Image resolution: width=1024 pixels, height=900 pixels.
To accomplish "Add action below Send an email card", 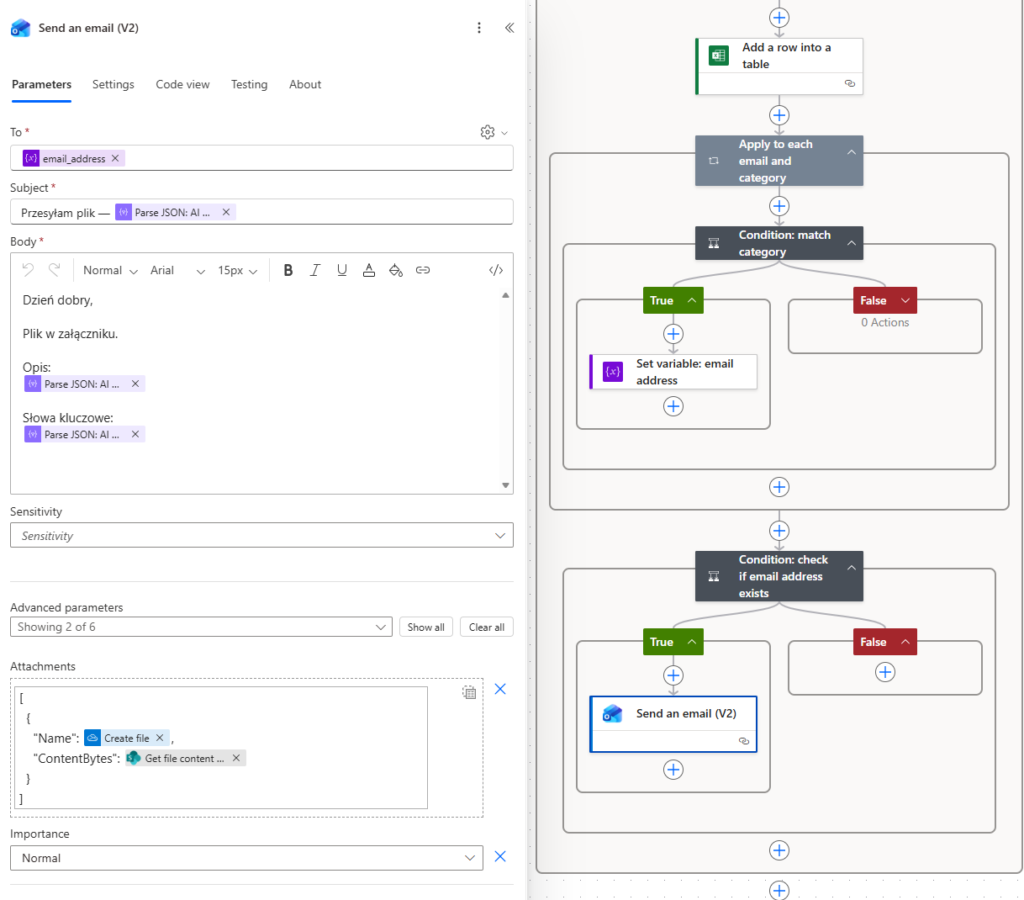I will [x=673, y=770].
